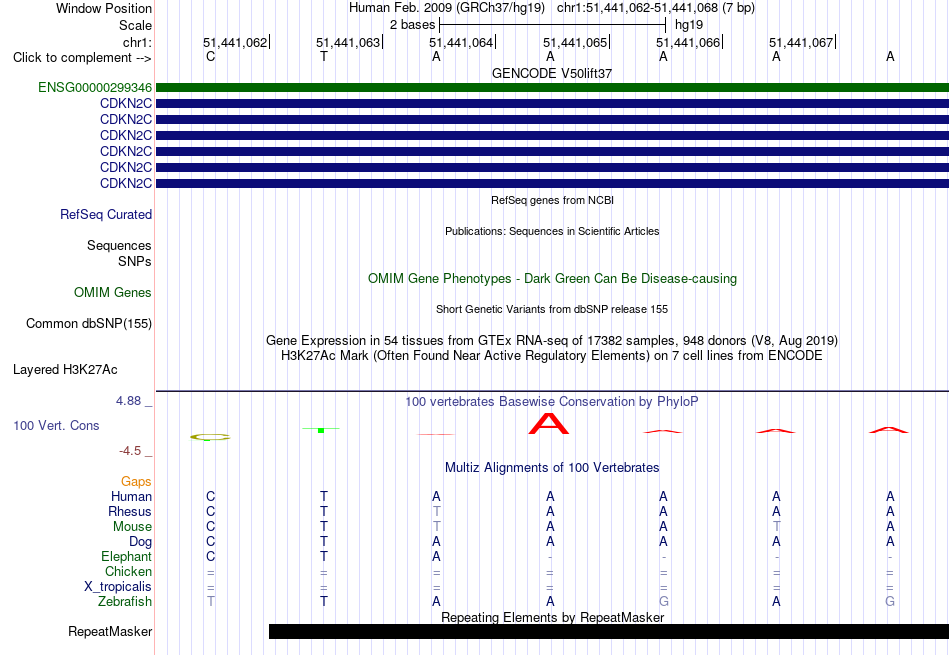Click the GTEx Gene Expression track title
950x655 pixels.
click(x=552, y=341)
